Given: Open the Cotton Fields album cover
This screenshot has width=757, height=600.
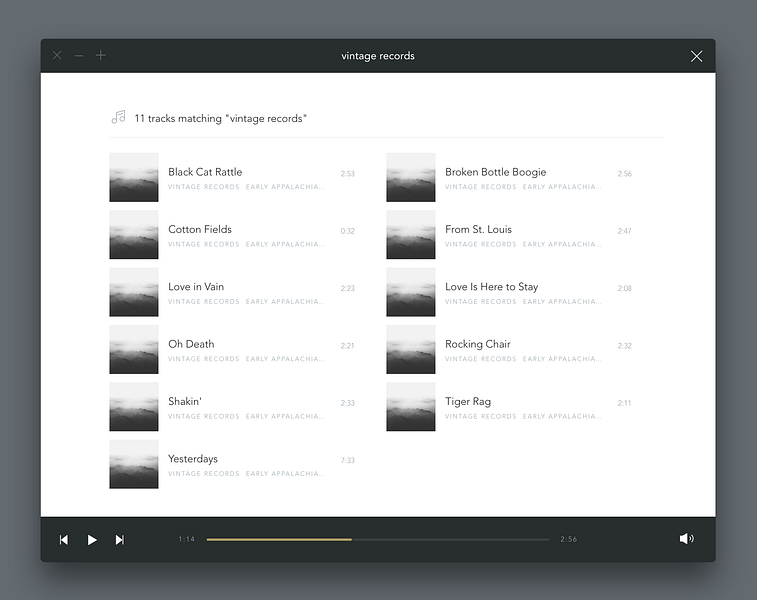Looking at the screenshot, I should (x=134, y=235).
